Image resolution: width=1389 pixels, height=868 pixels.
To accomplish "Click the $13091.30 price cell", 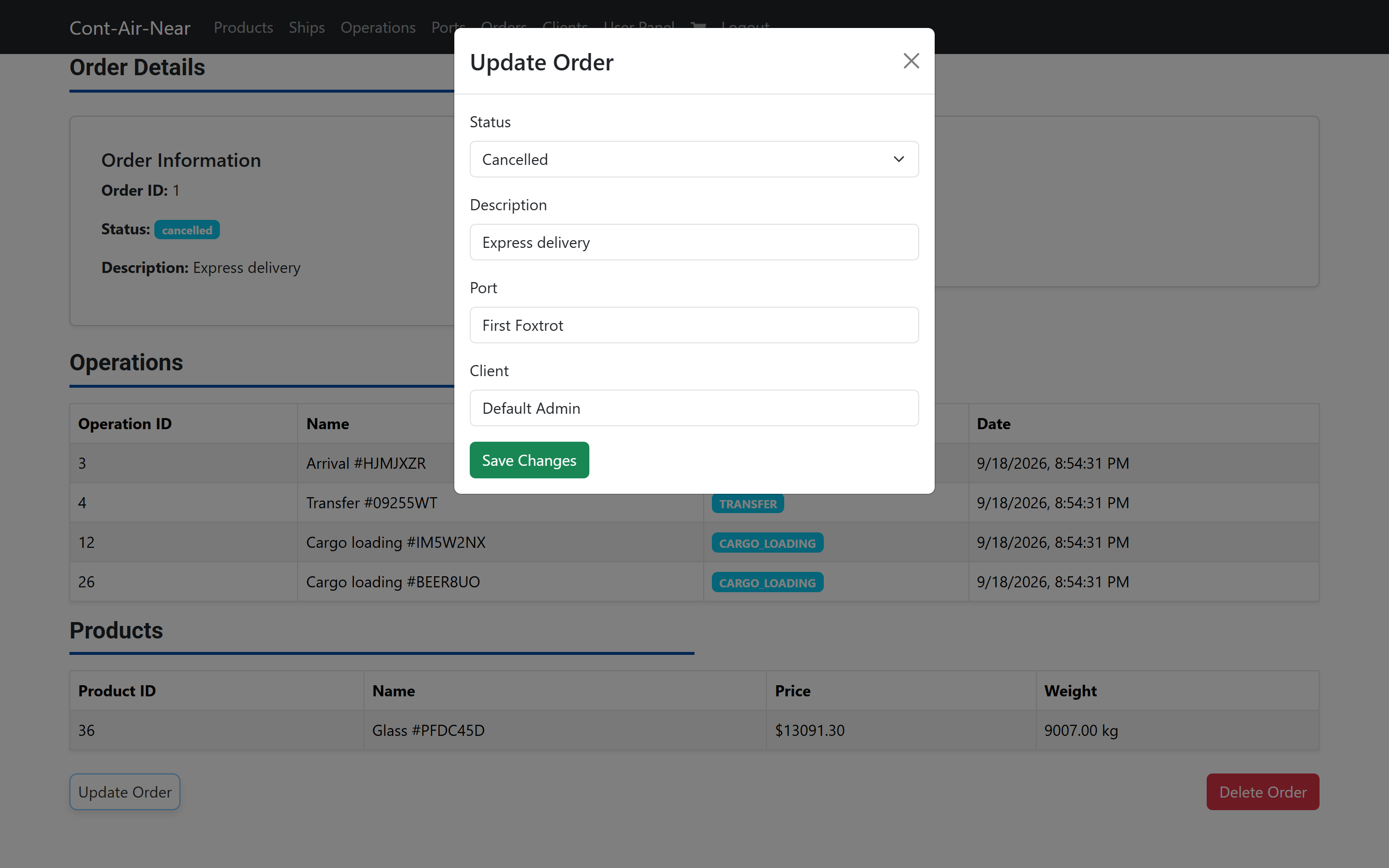I will coord(900,730).
